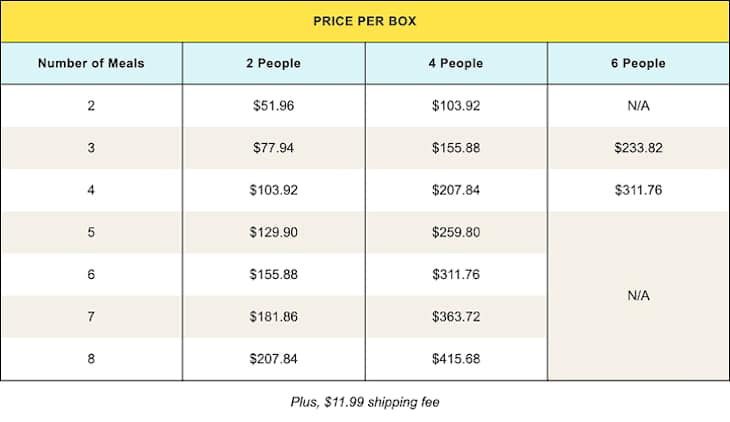The height and width of the screenshot is (422, 730).
Task: Click the 2 People column header
Action: pyautogui.click(x=273, y=63)
